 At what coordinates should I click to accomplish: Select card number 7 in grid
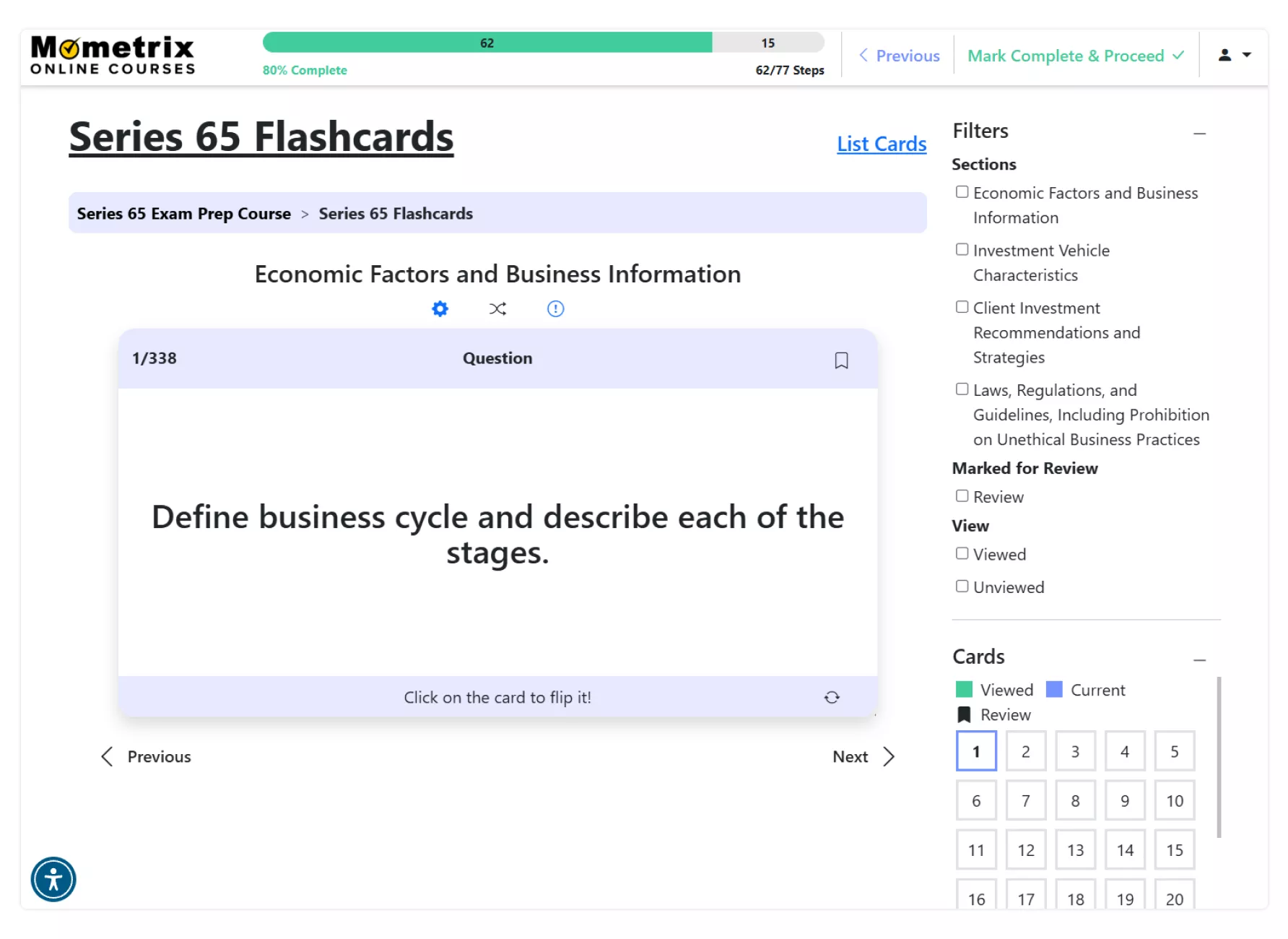pos(1026,800)
